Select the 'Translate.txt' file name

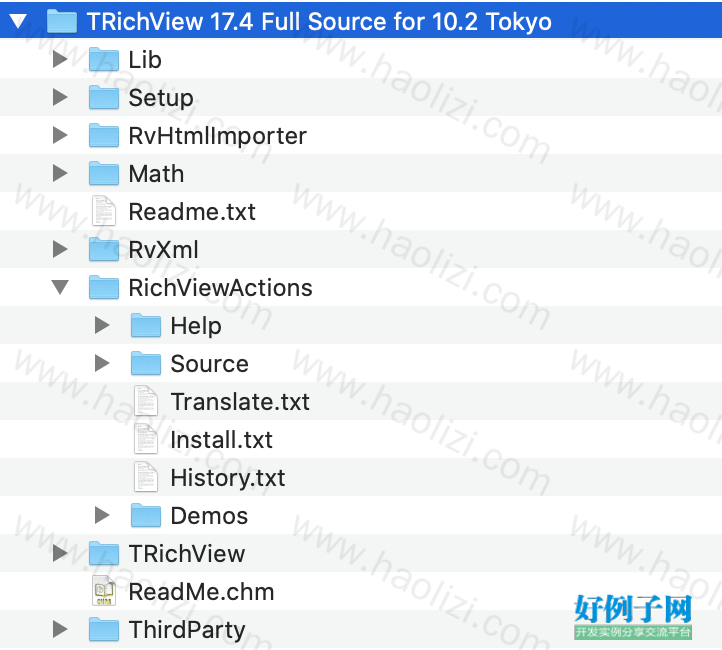240,402
